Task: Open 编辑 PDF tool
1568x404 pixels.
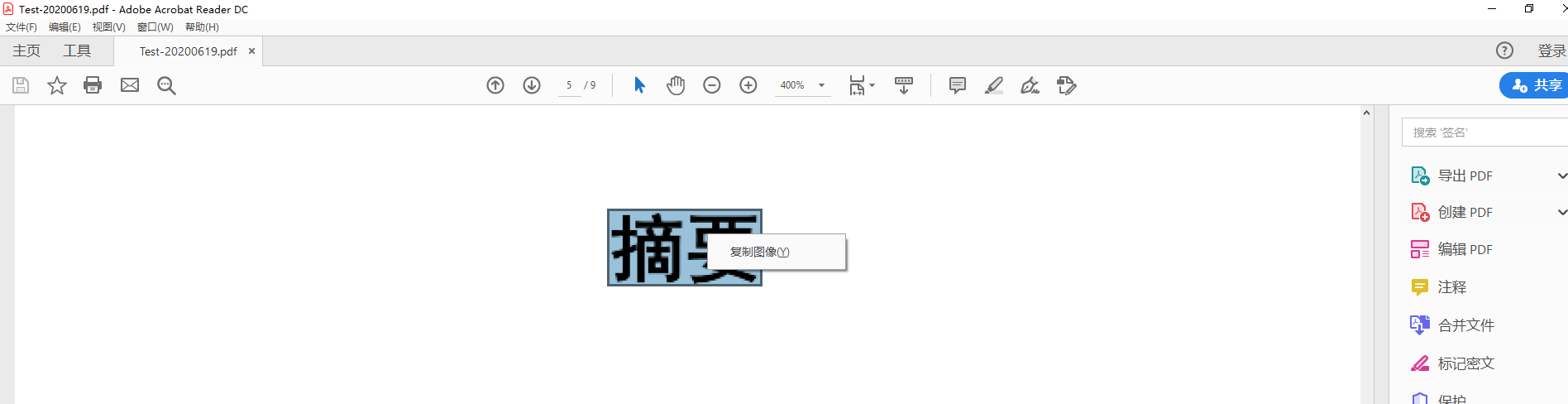Action: pos(1465,249)
